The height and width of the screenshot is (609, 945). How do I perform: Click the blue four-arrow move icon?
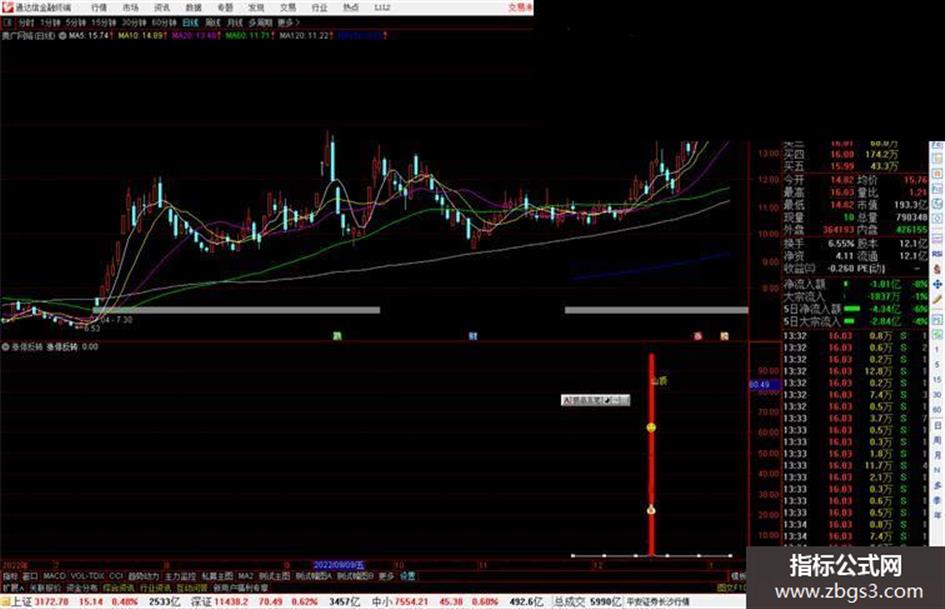tap(937, 284)
